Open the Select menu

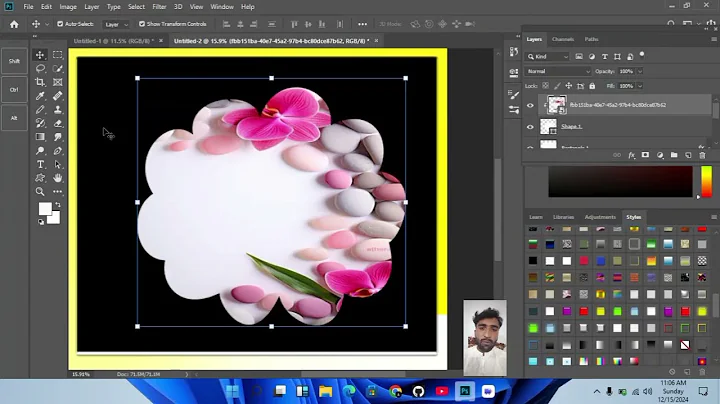click(x=136, y=7)
